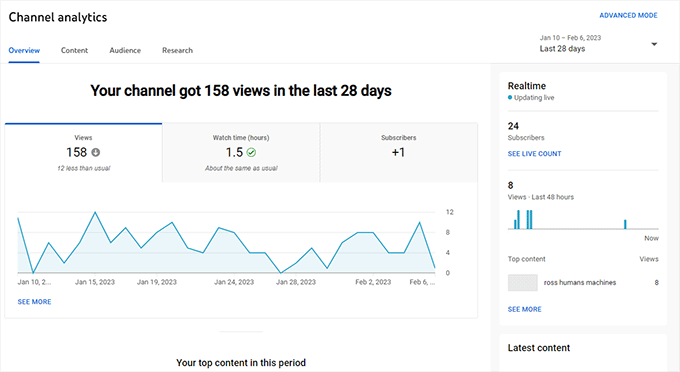This screenshot has width=680, height=372.
Task: Open the 'ross humans machines' video thumbnail
Action: tap(523, 282)
